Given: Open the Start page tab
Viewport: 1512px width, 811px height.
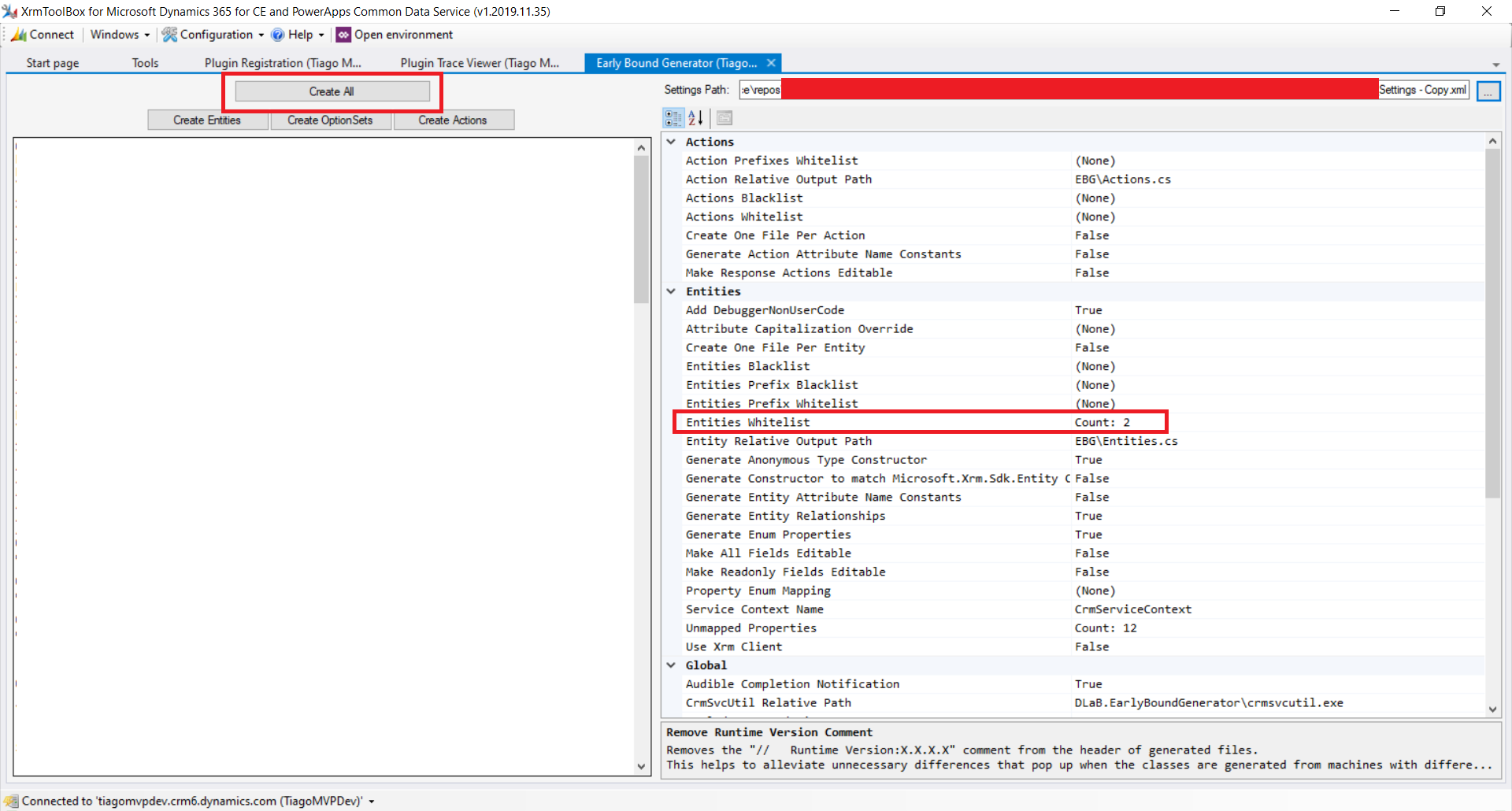Looking at the screenshot, I should [x=53, y=63].
